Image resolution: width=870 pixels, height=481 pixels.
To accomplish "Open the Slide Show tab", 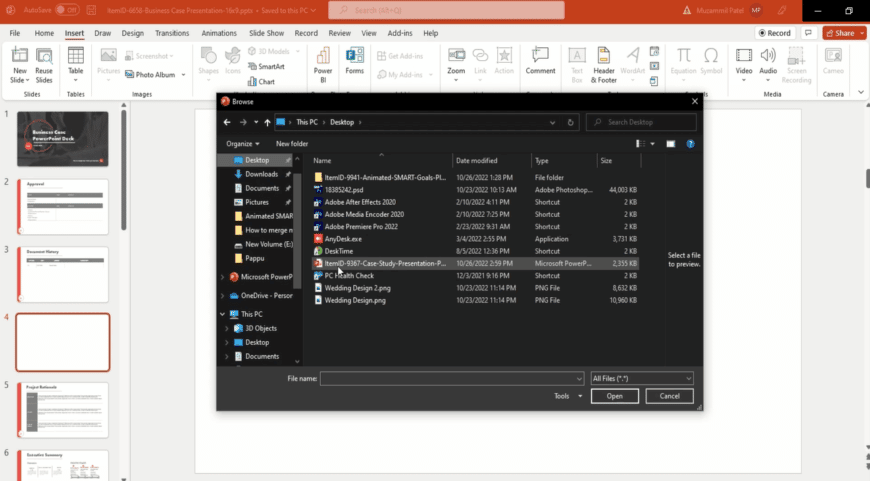I will click(266, 33).
